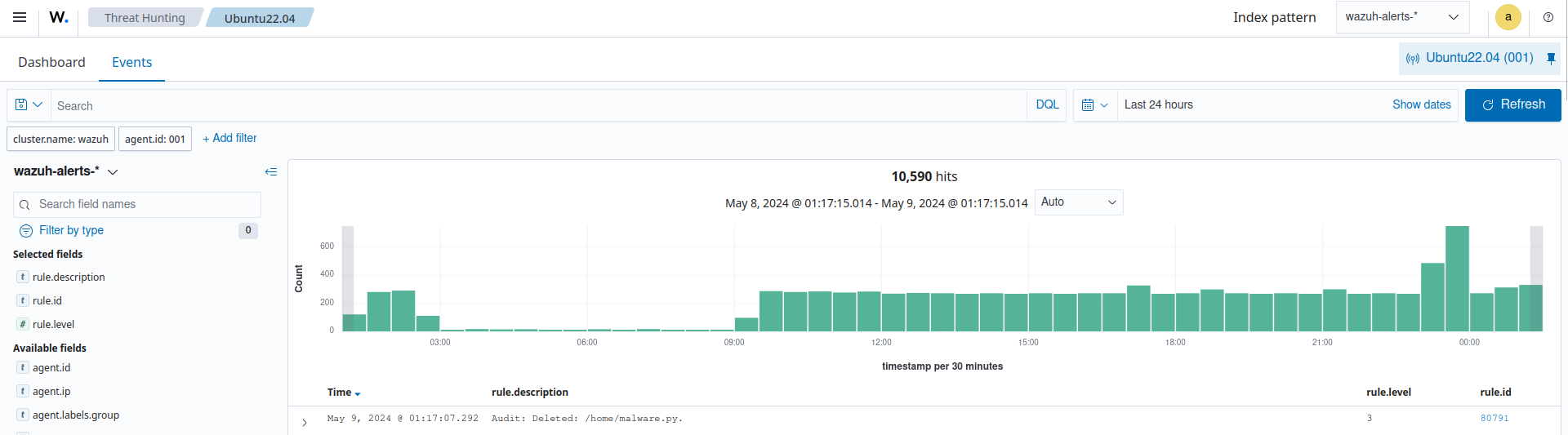This screenshot has height=435, width=1568.
Task: Switch to the Dashboard tab
Action: tap(51, 62)
